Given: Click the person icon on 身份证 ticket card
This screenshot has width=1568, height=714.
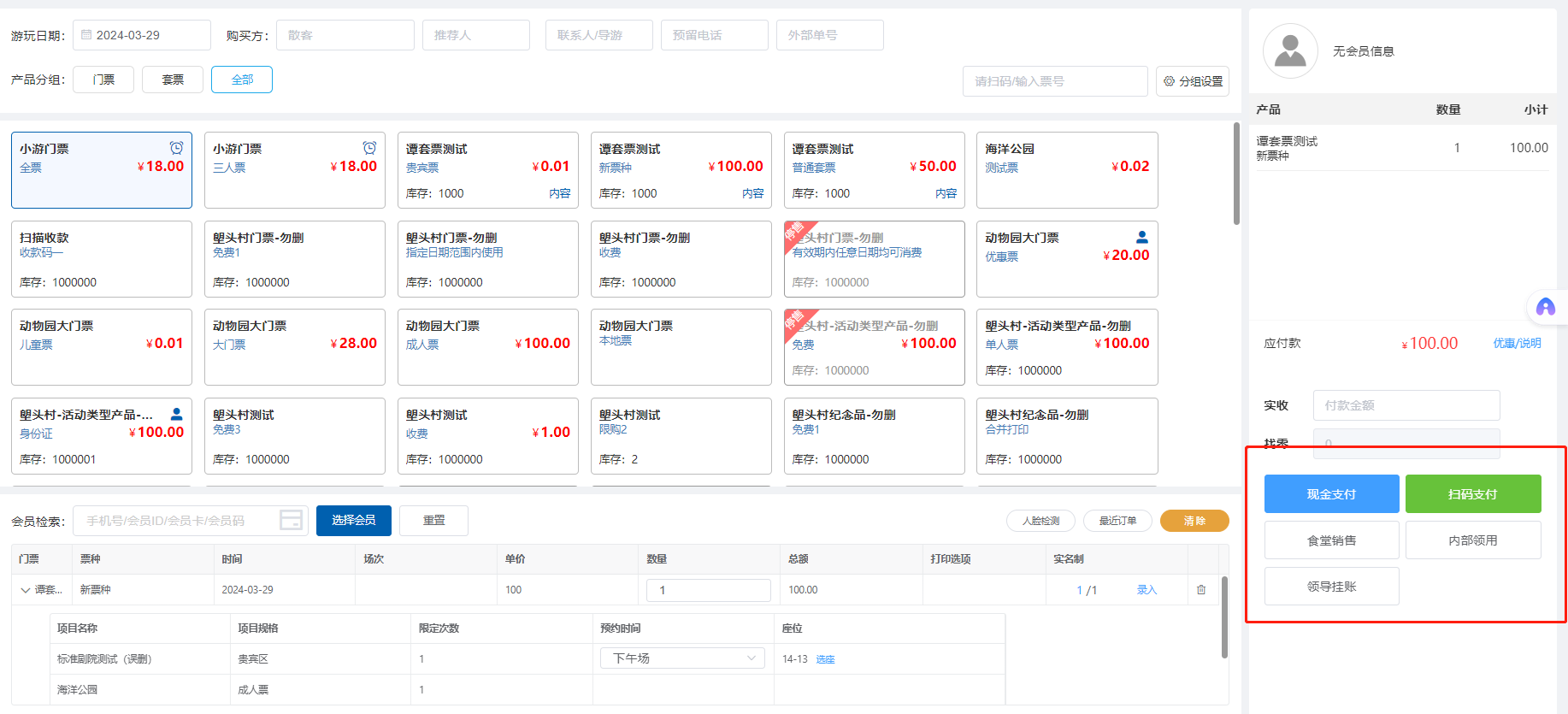Looking at the screenshot, I should (176, 414).
